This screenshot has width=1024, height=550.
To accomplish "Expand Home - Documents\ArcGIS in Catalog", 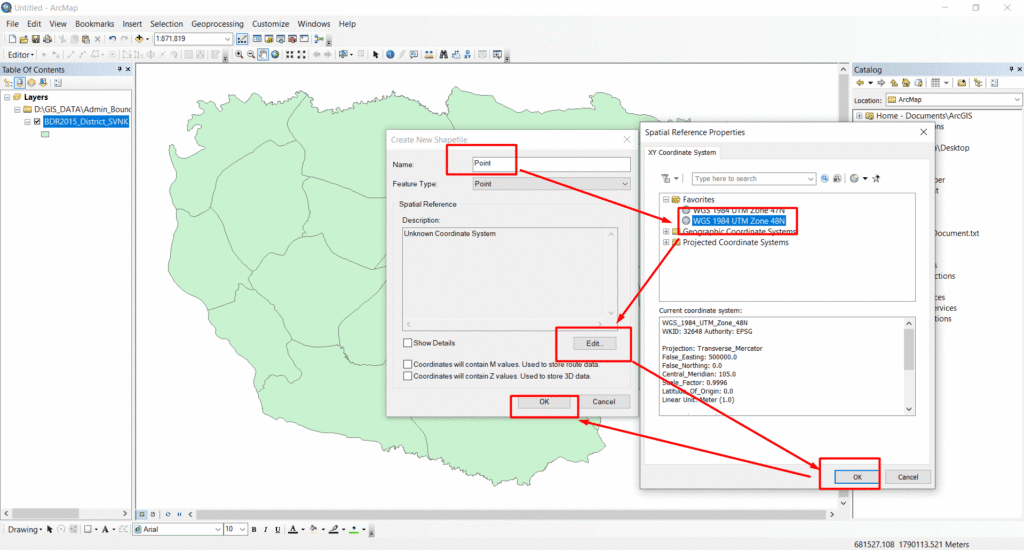I will pyautogui.click(x=859, y=116).
